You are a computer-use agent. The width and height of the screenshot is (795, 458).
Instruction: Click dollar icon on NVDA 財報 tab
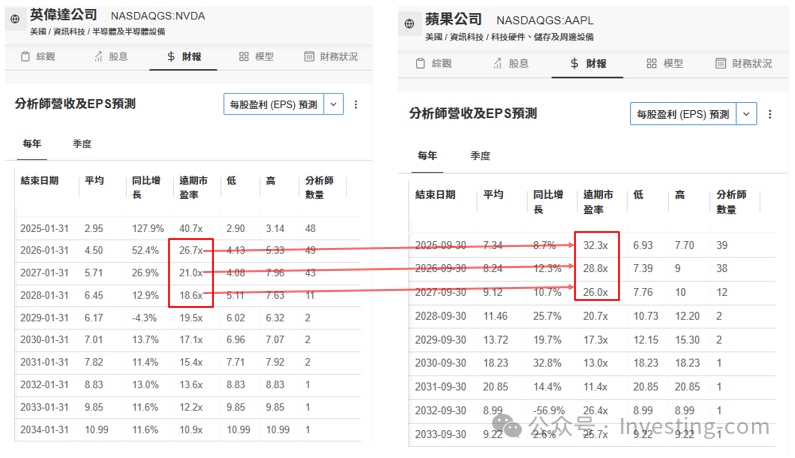[x=171, y=56]
